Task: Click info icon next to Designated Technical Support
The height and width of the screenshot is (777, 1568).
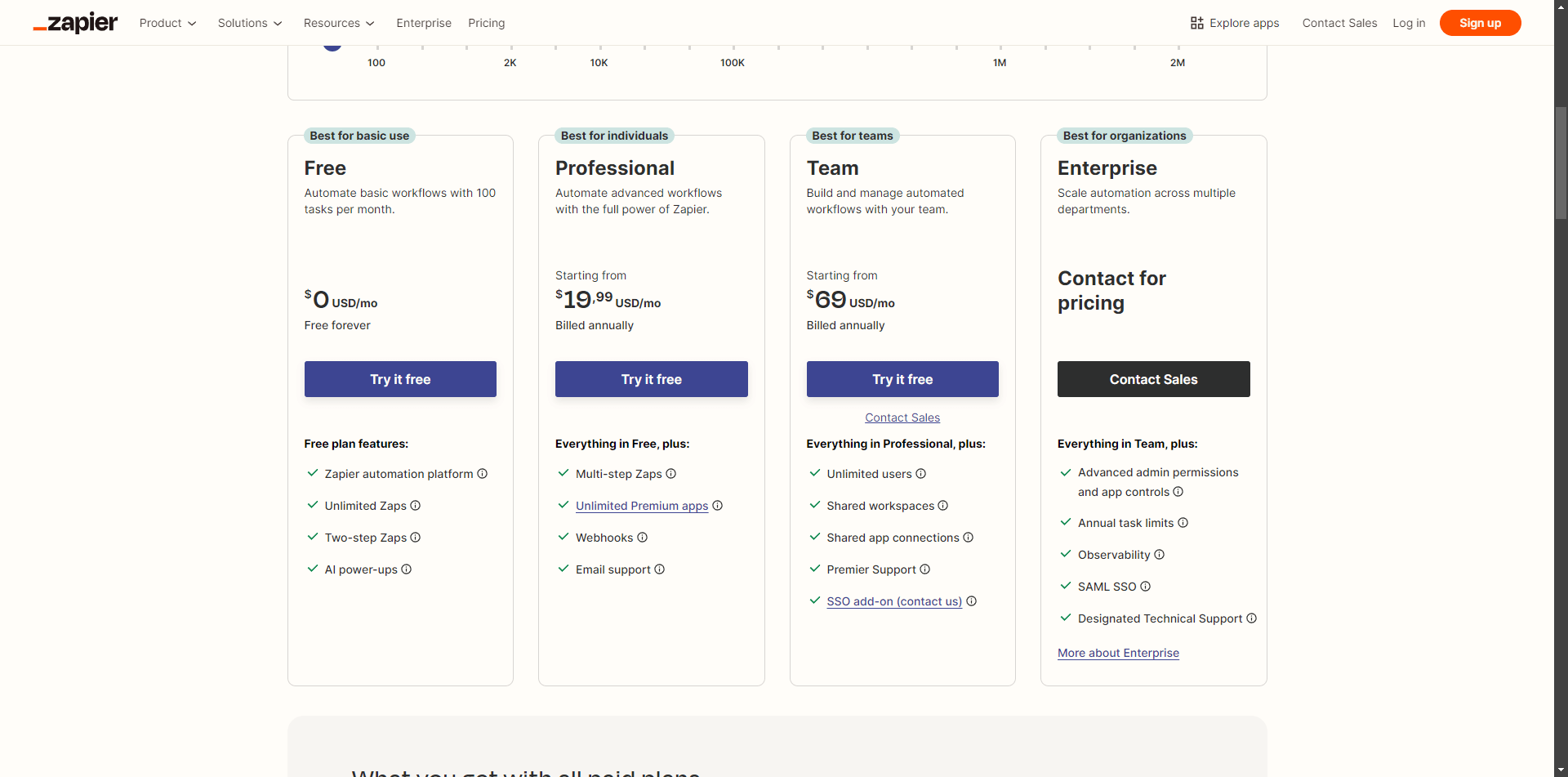Action: coord(1252,618)
